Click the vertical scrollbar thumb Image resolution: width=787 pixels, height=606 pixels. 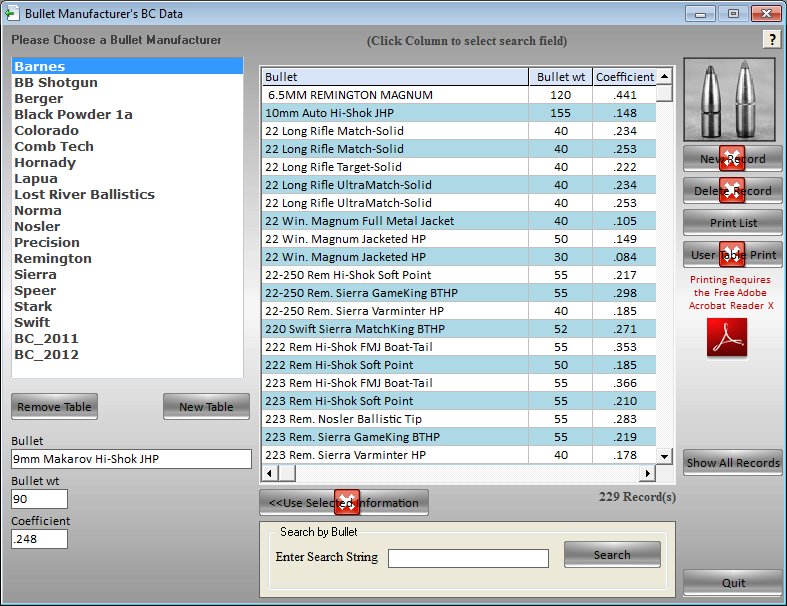point(664,93)
